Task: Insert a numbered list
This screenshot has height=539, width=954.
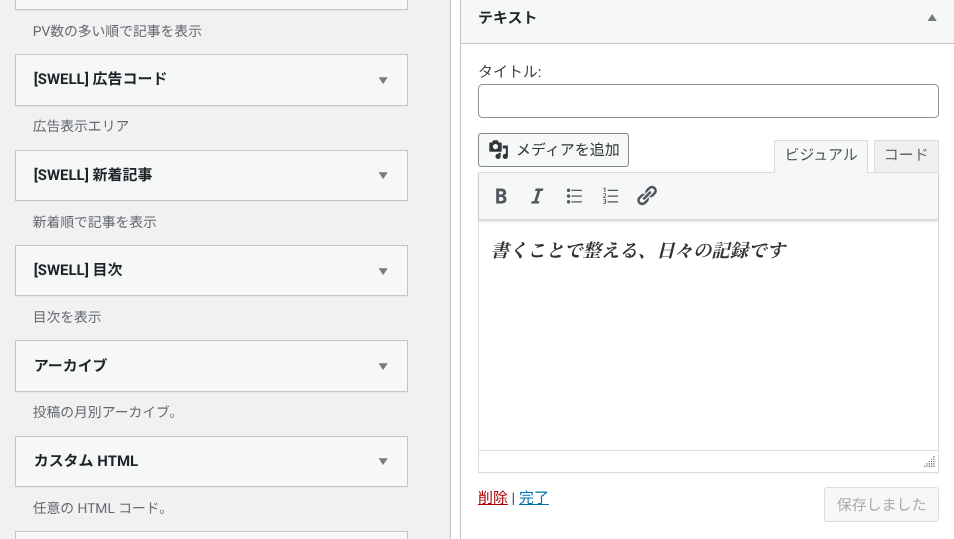Action: [611, 196]
